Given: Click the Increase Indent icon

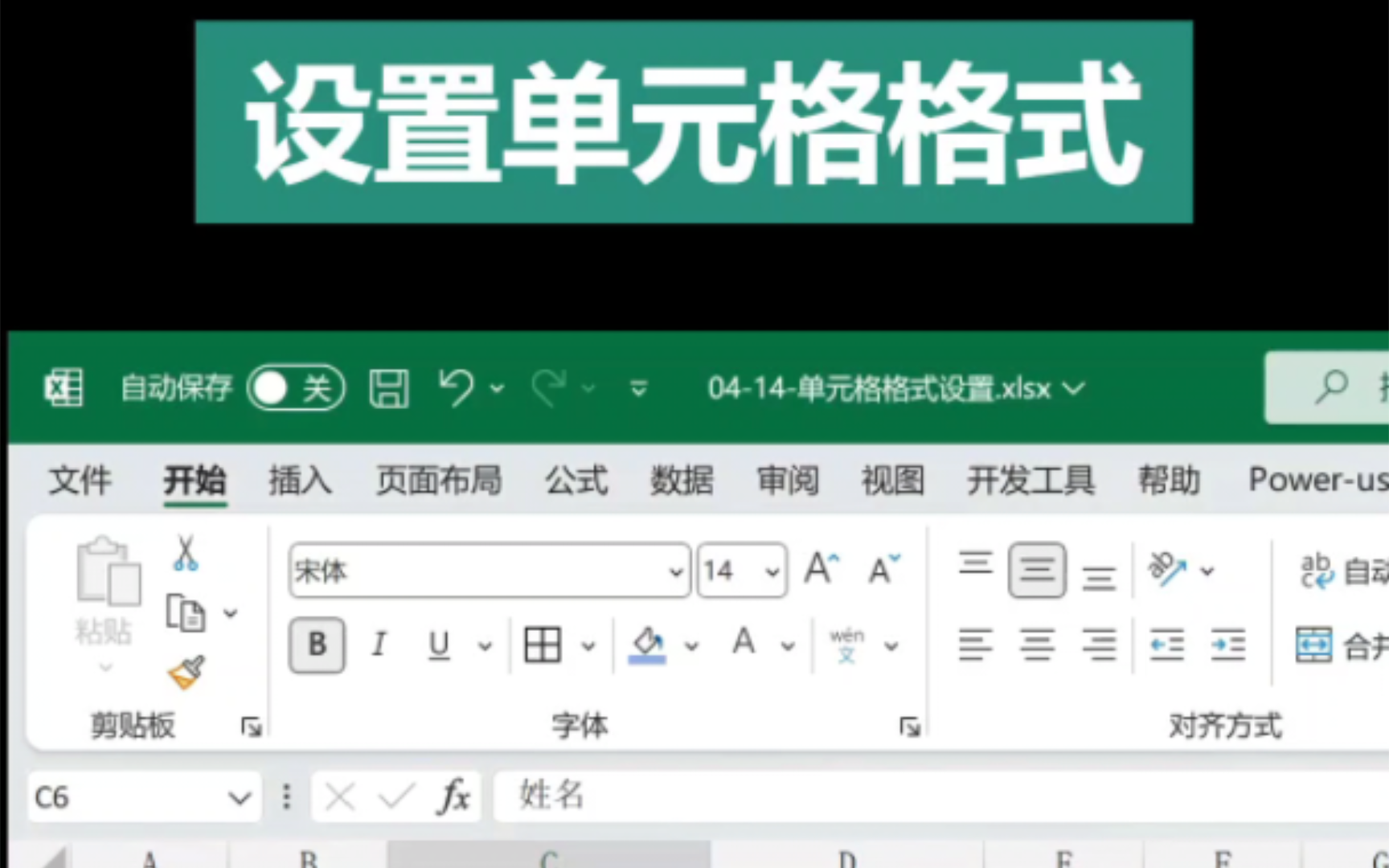Looking at the screenshot, I should pos(1228,645).
